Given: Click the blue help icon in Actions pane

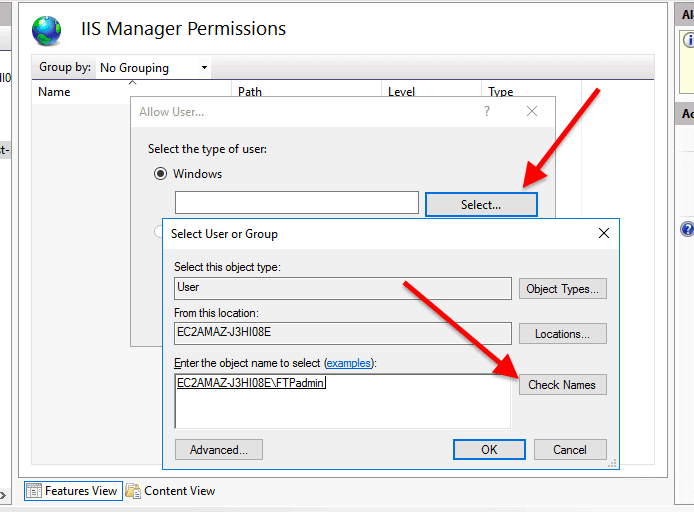Looking at the screenshot, I should coord(687,229).
